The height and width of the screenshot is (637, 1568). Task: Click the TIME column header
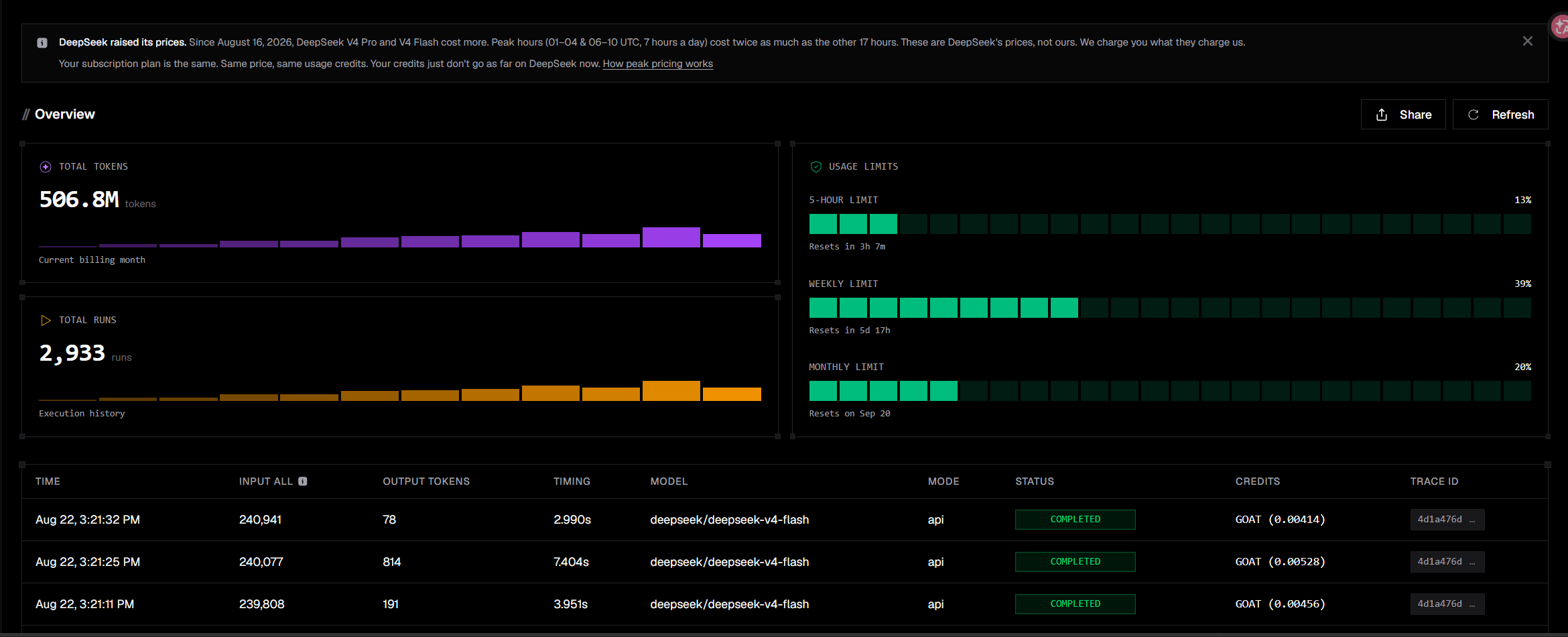click(x=48, y=481)
